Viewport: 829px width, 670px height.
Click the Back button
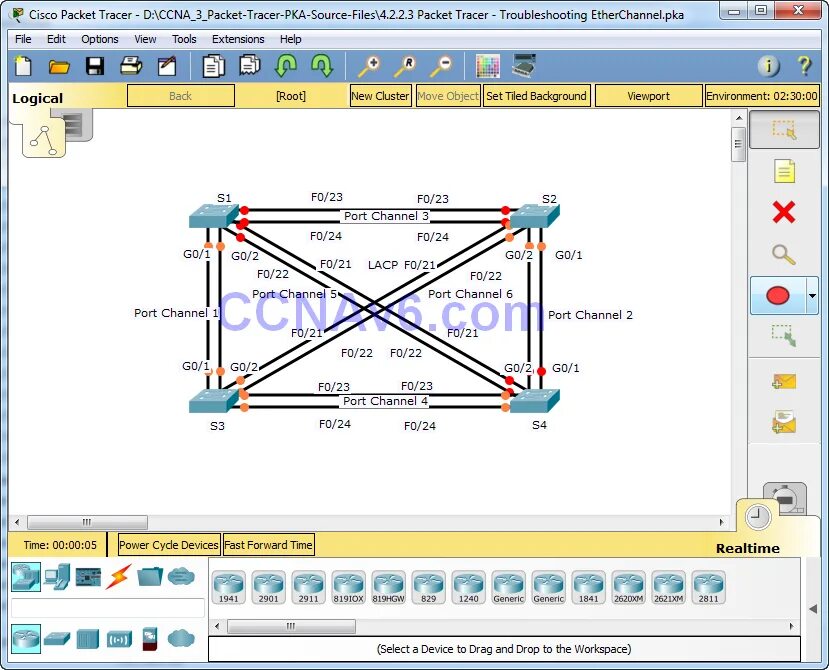(181, 96)
